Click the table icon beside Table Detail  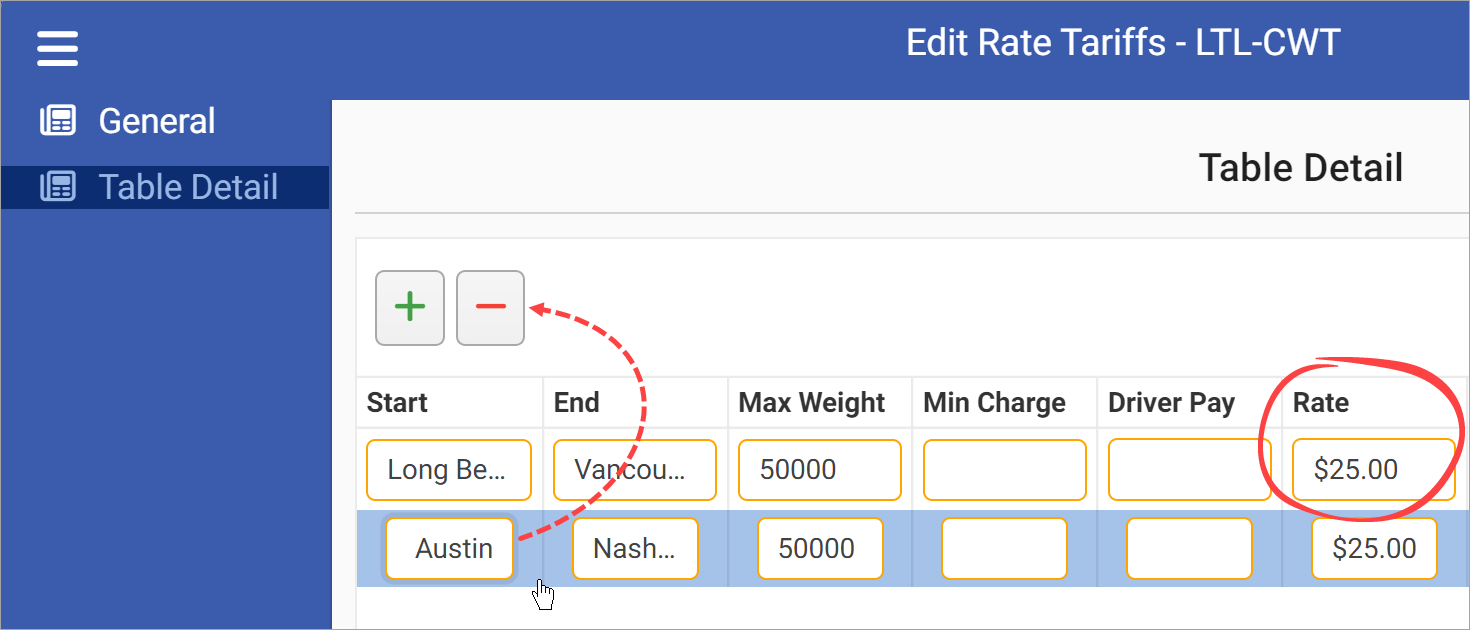click(x=57, y=186)
